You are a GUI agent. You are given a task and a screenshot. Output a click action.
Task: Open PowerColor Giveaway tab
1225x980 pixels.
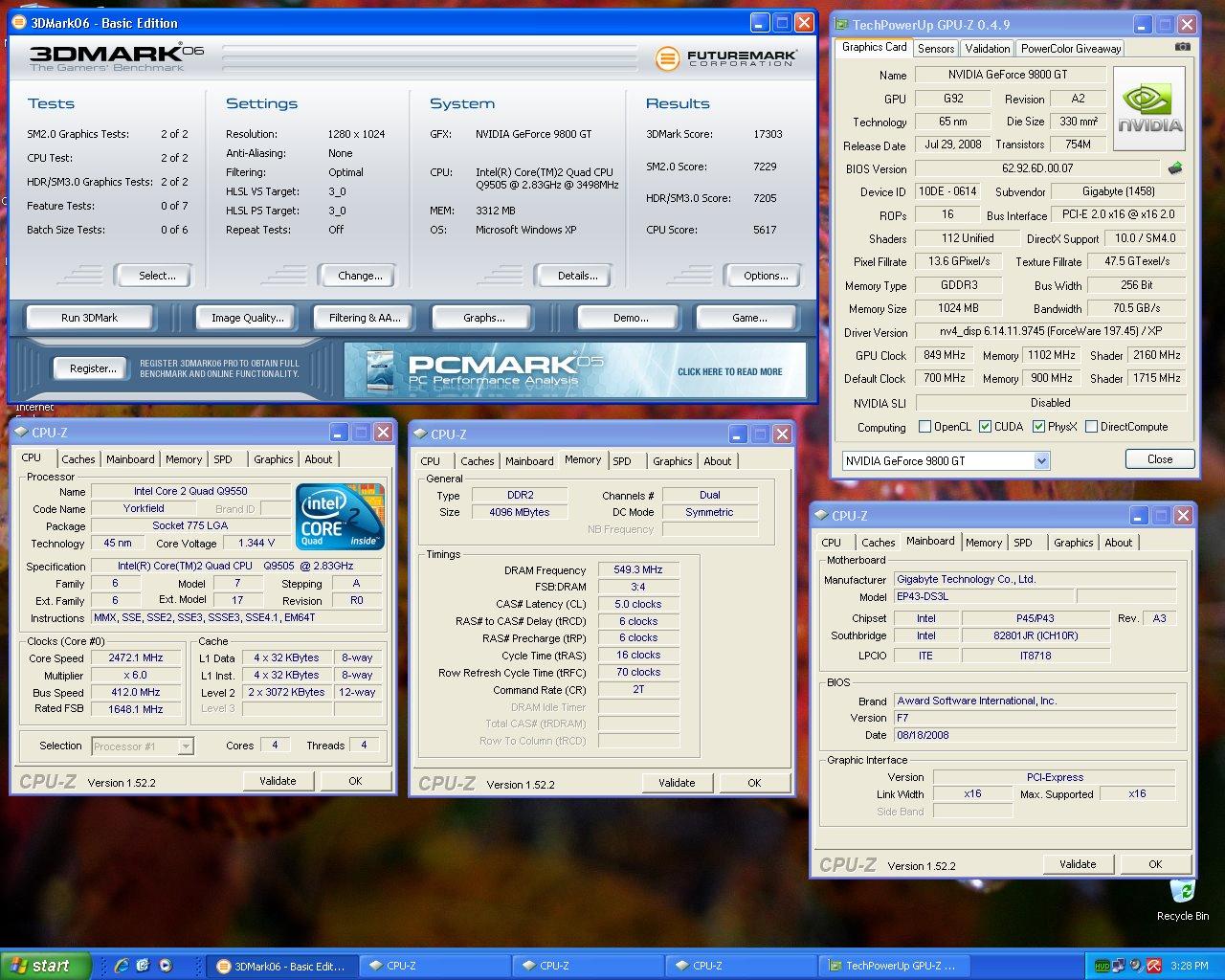click(1070, 49)
